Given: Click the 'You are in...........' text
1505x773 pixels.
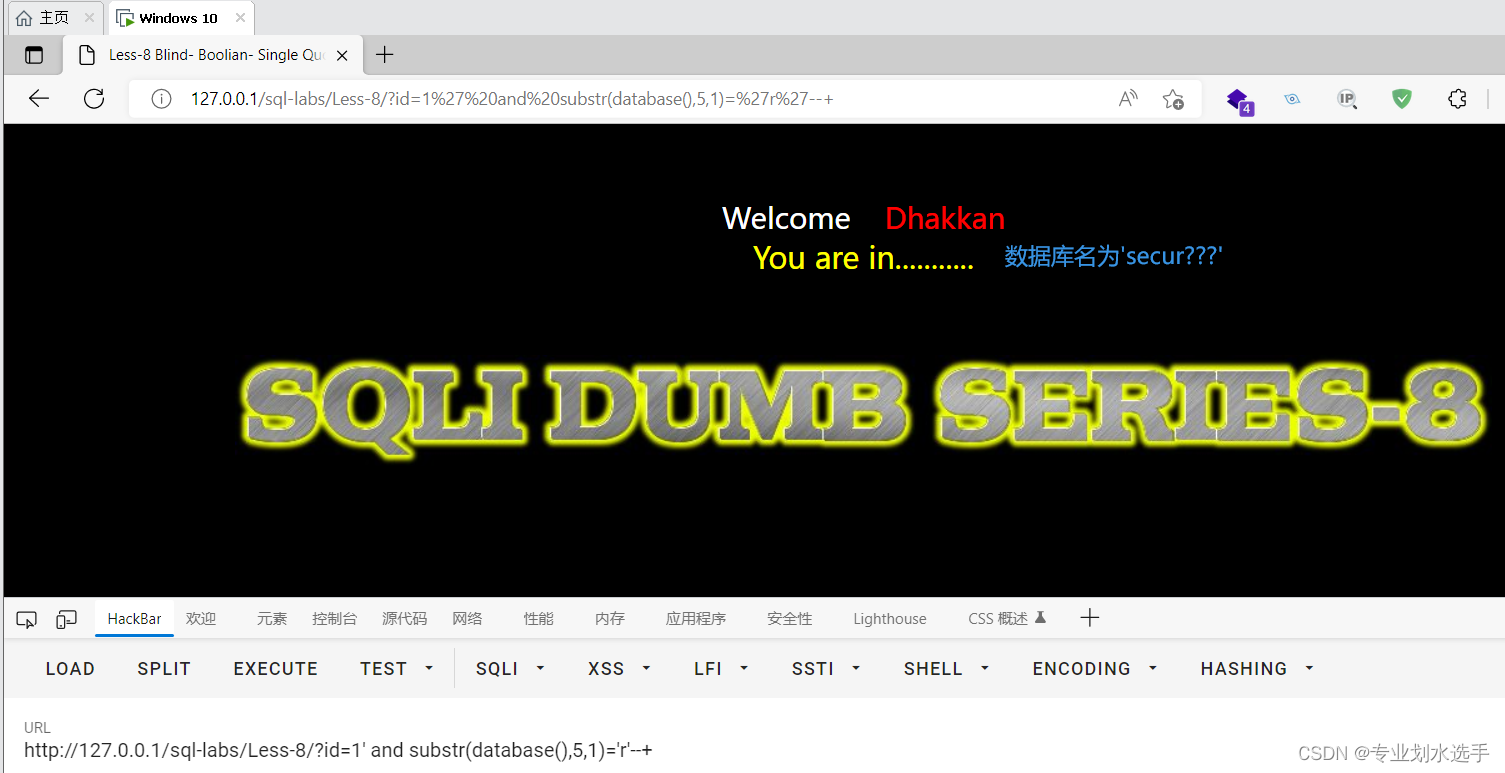Looking at the screenshot, I should [863, 258].
